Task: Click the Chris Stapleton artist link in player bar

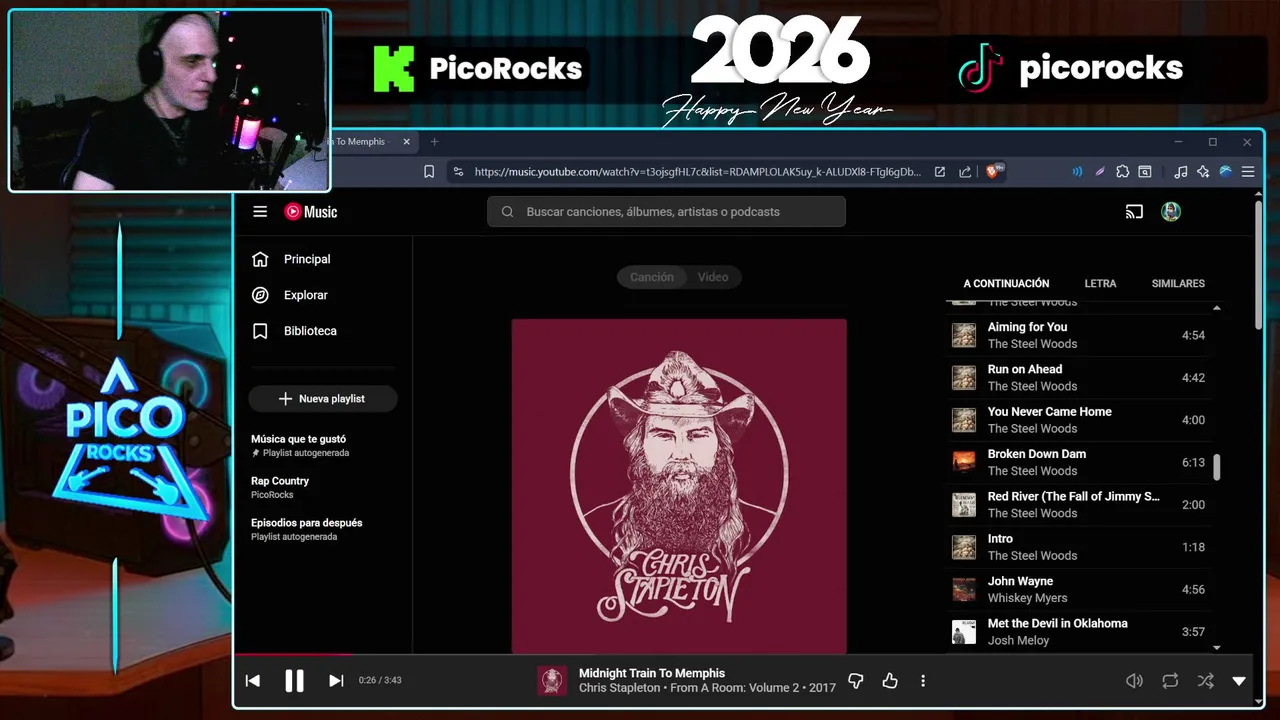Action: coord(619,688)
